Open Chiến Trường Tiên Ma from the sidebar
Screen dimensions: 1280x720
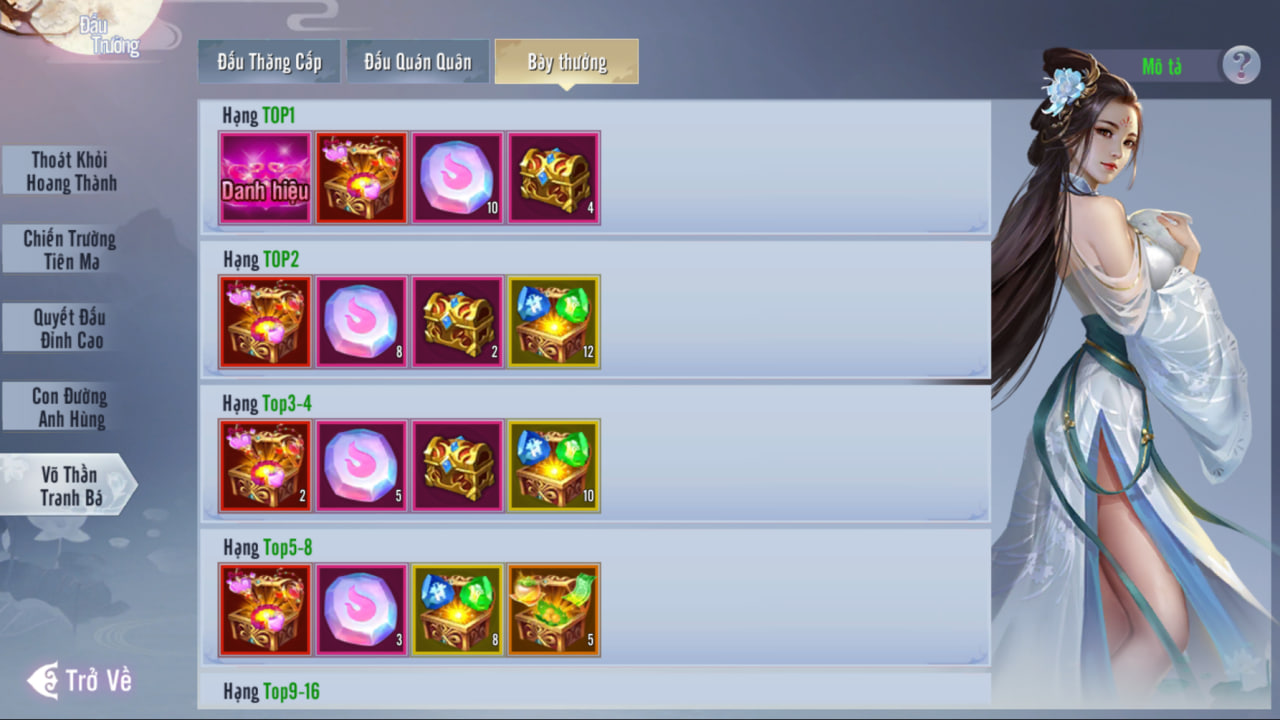68,250
